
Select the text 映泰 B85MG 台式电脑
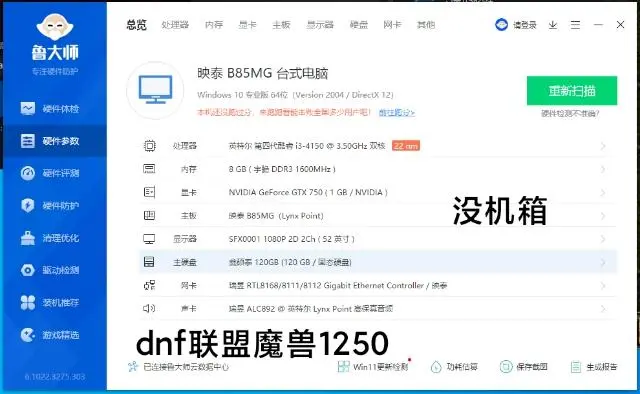[262, 73]
